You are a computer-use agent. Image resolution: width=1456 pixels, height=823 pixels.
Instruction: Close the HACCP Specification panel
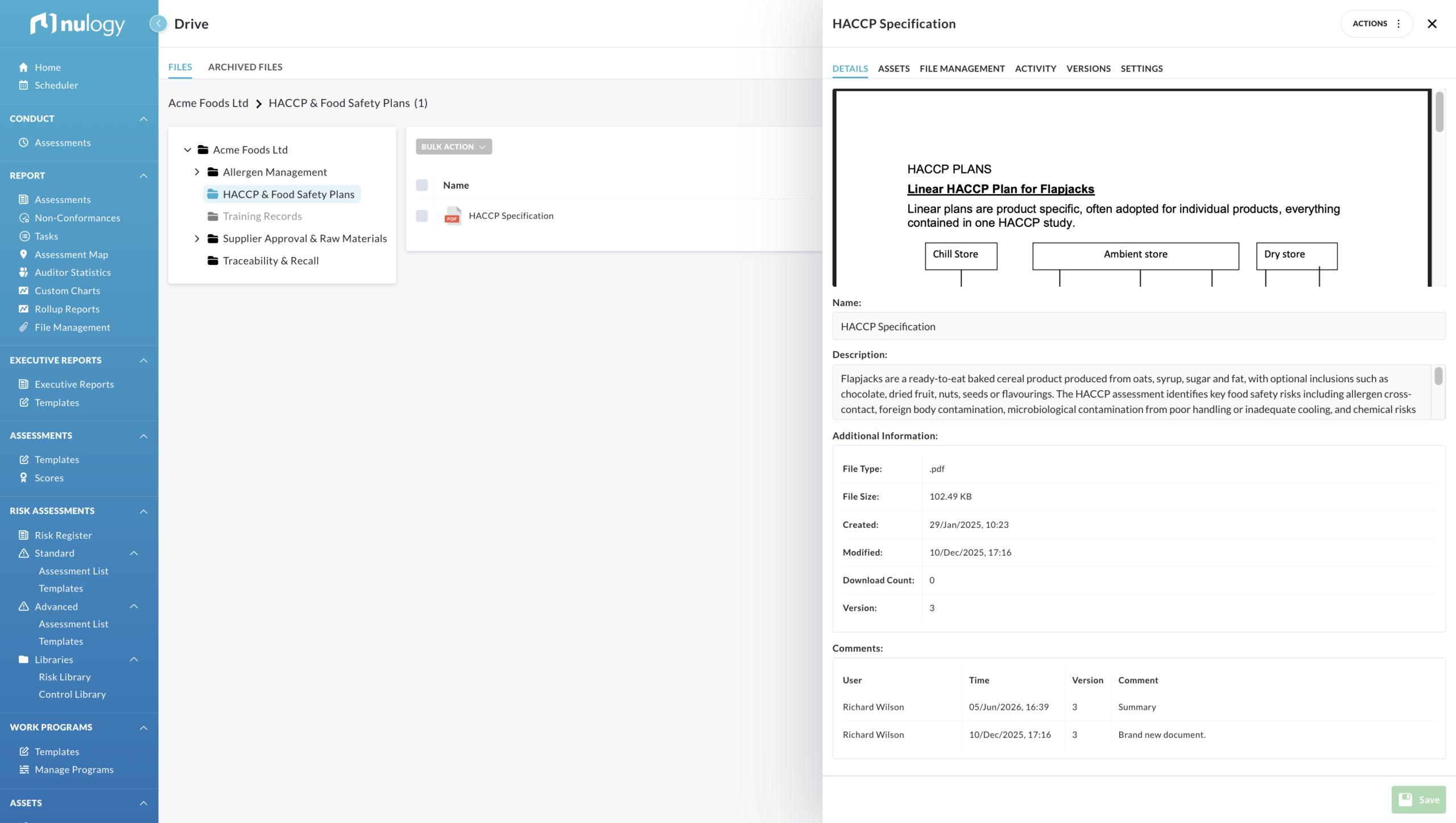1432,23
